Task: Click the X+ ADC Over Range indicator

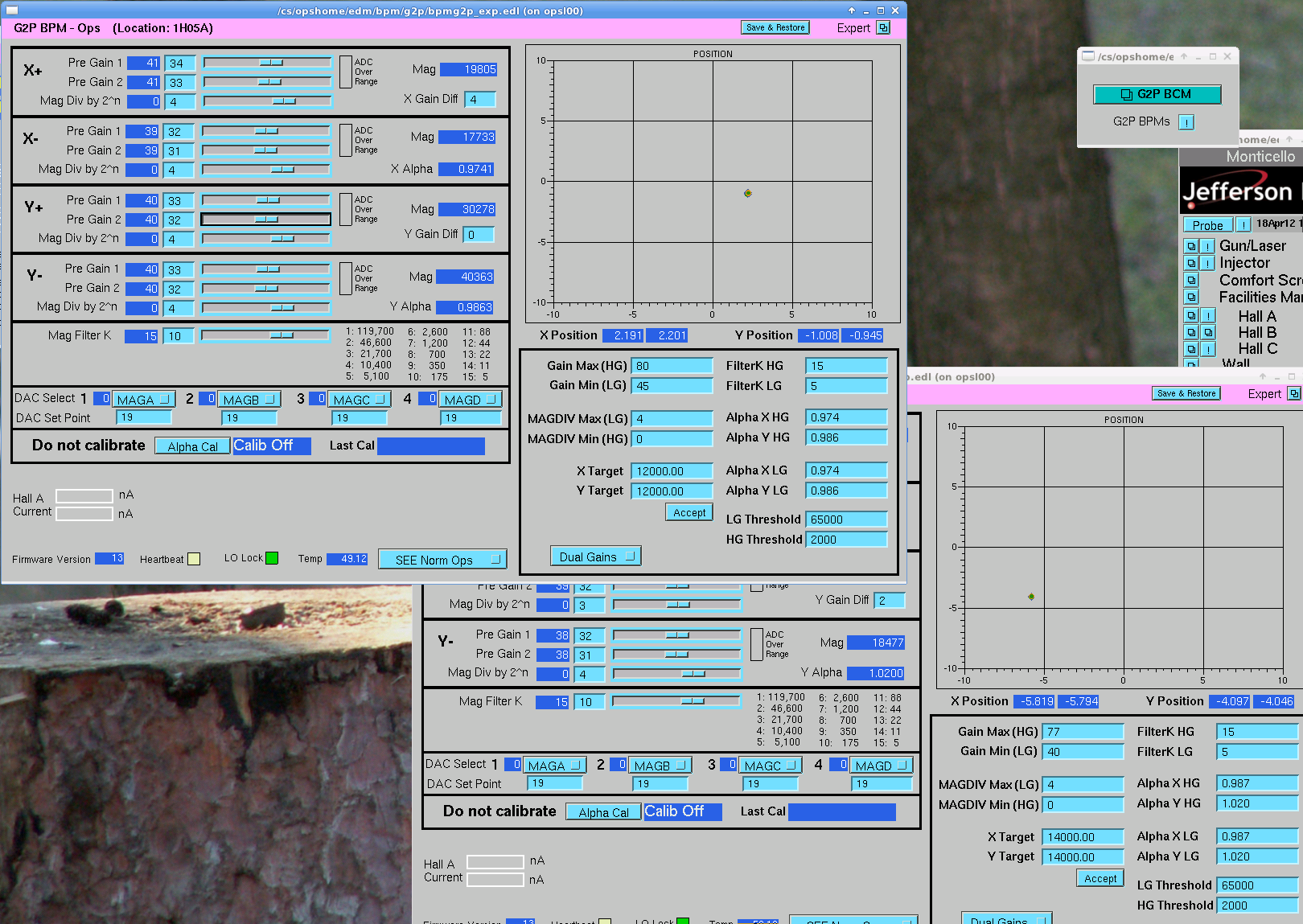Action: point(346,71)
